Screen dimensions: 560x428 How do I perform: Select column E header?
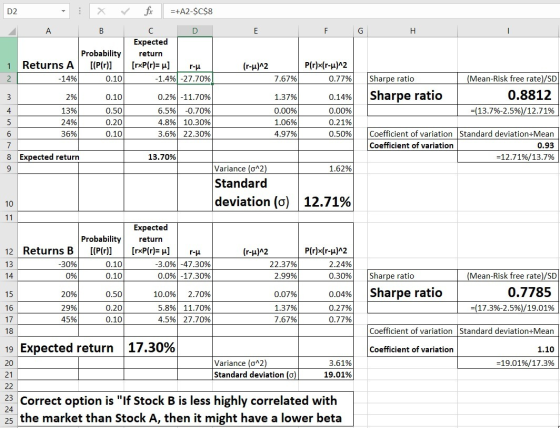click(x=255, y=31)
